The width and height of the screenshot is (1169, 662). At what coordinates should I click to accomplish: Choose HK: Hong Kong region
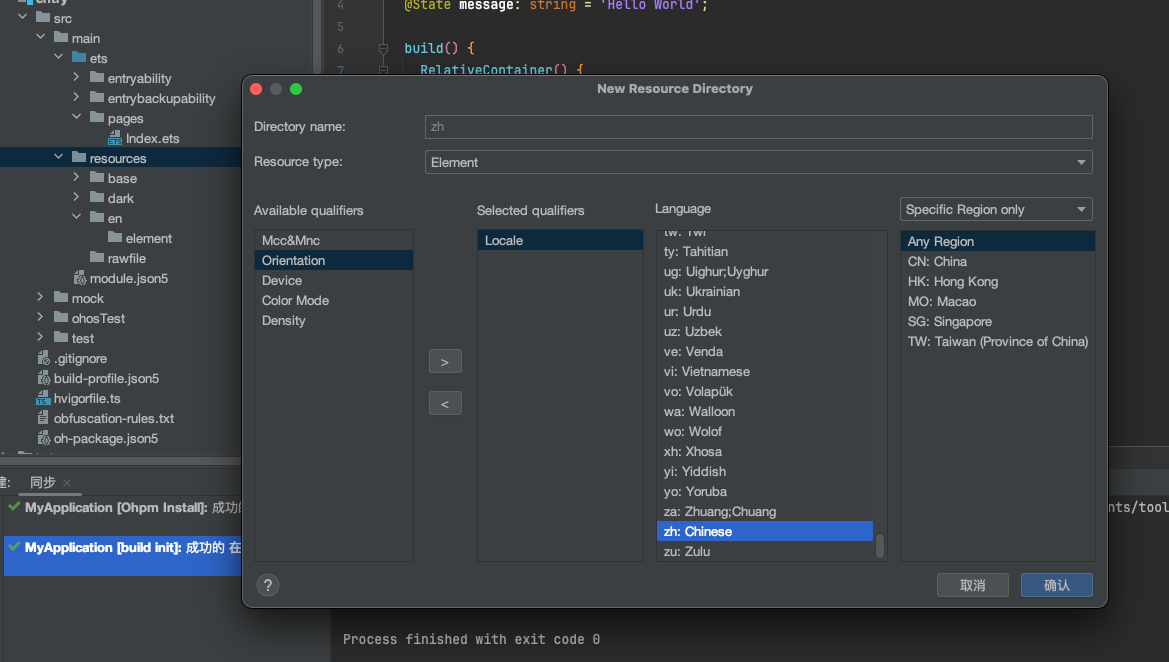[998, 282]
